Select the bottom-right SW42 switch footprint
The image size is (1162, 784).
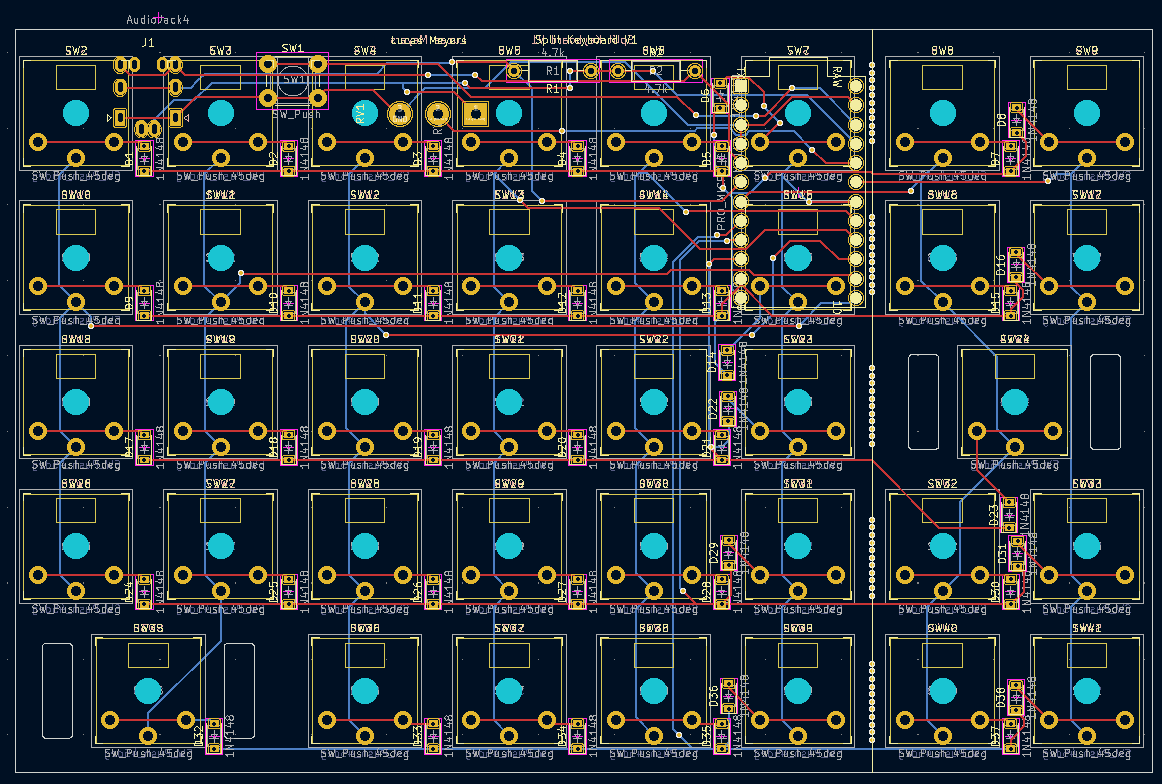point(1085,690)
